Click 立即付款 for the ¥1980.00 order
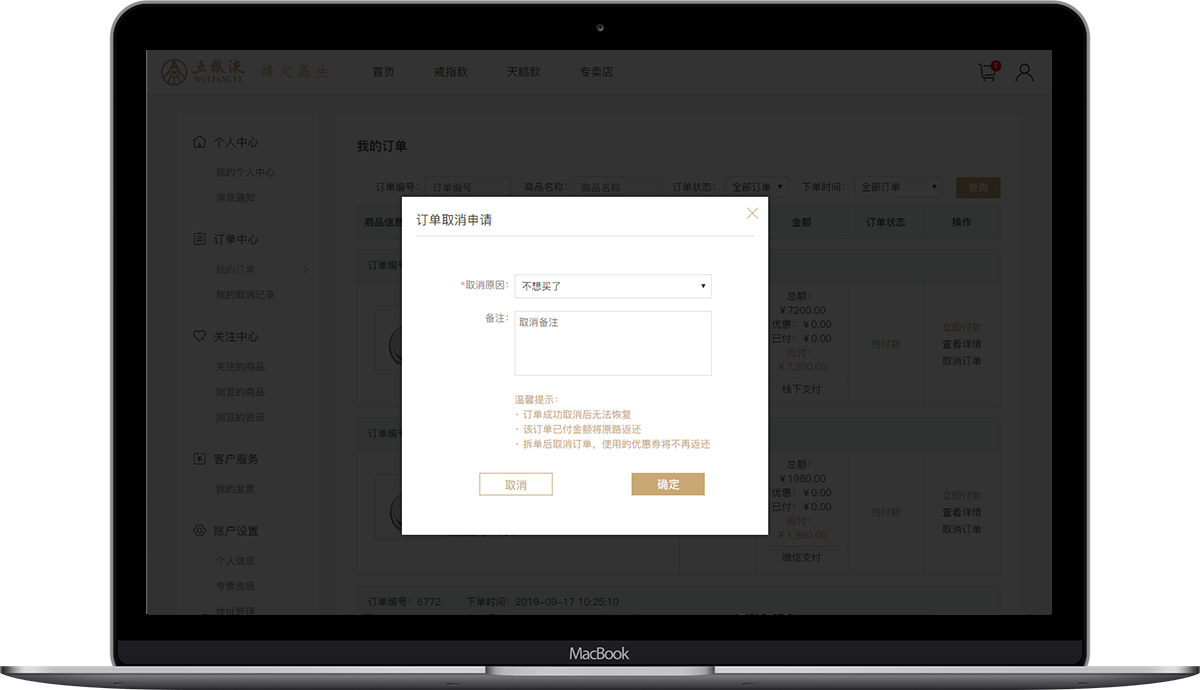The height and width of the screenshot is (690, 1200). tap(962, 495)
